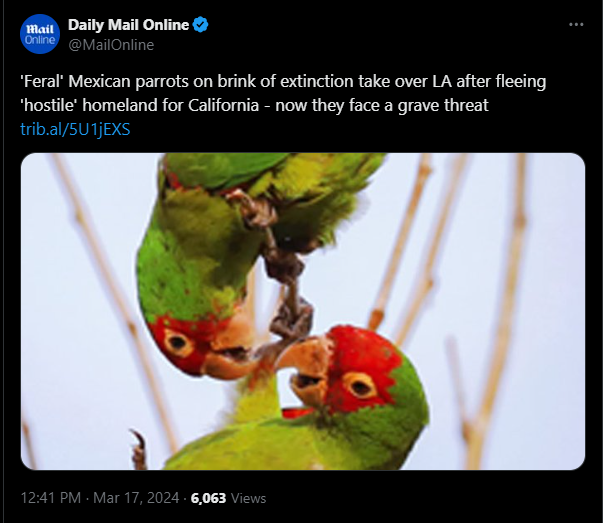The image size is (603, 523).
Task: Open the 6,063 view count
Action: (208, 498)
